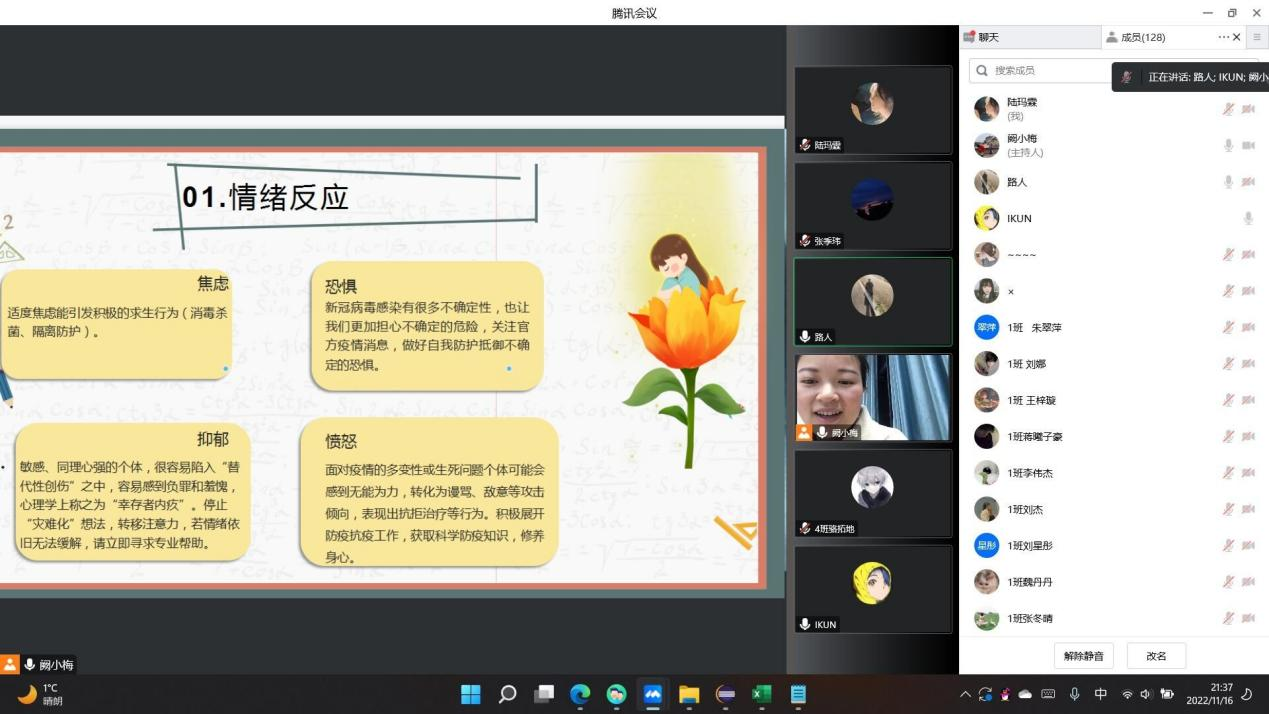Click the camera icon beside 阚小梅
The image size is (1269, 714).
tap(1248, 145)
